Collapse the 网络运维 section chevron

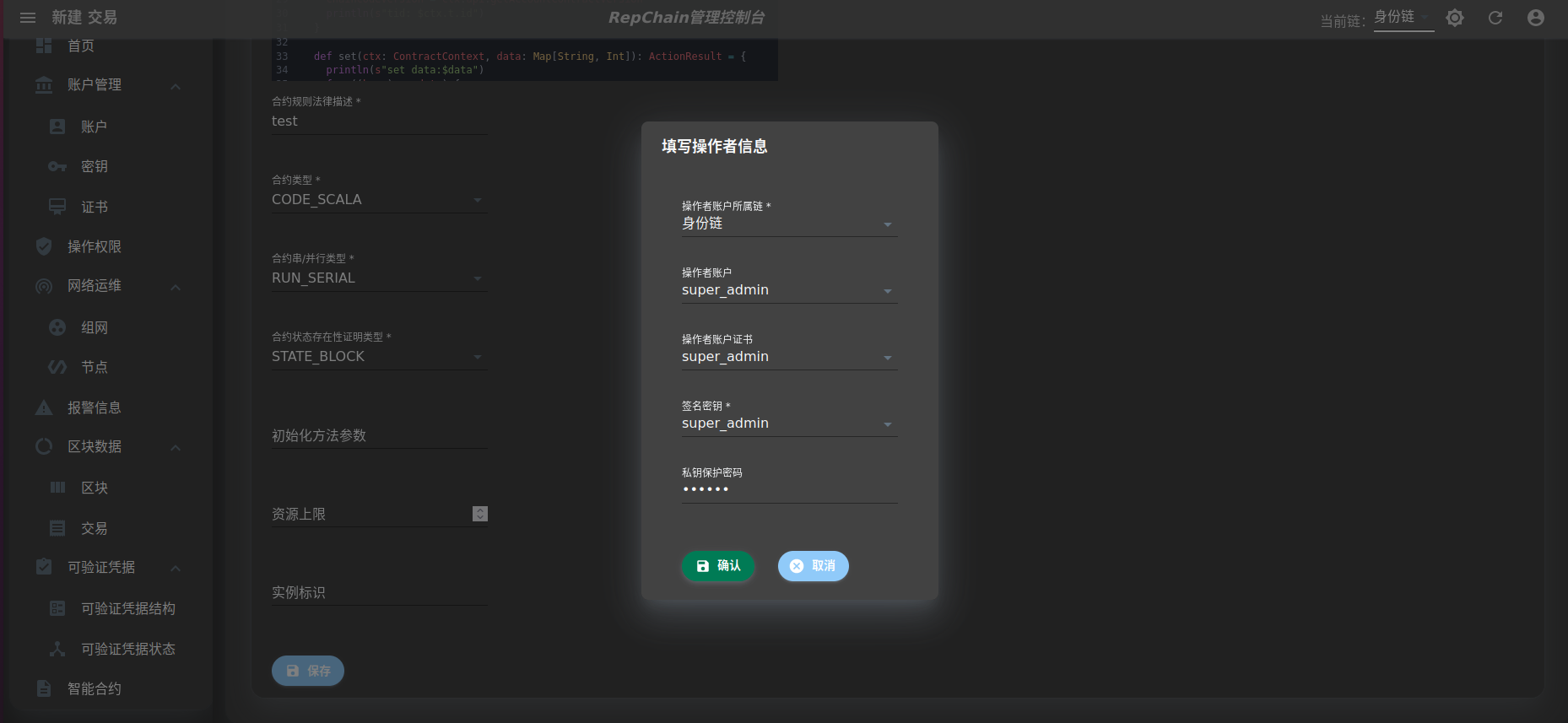176,287
